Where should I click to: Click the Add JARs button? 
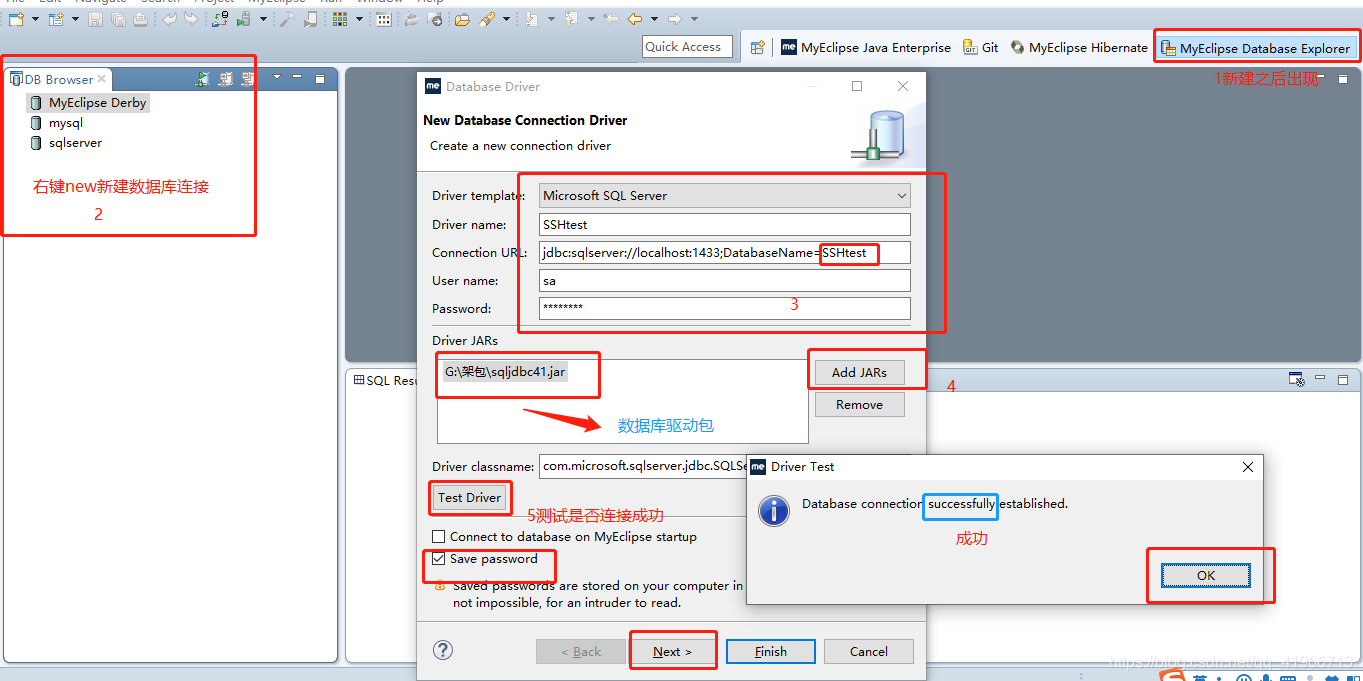point(859,372)
